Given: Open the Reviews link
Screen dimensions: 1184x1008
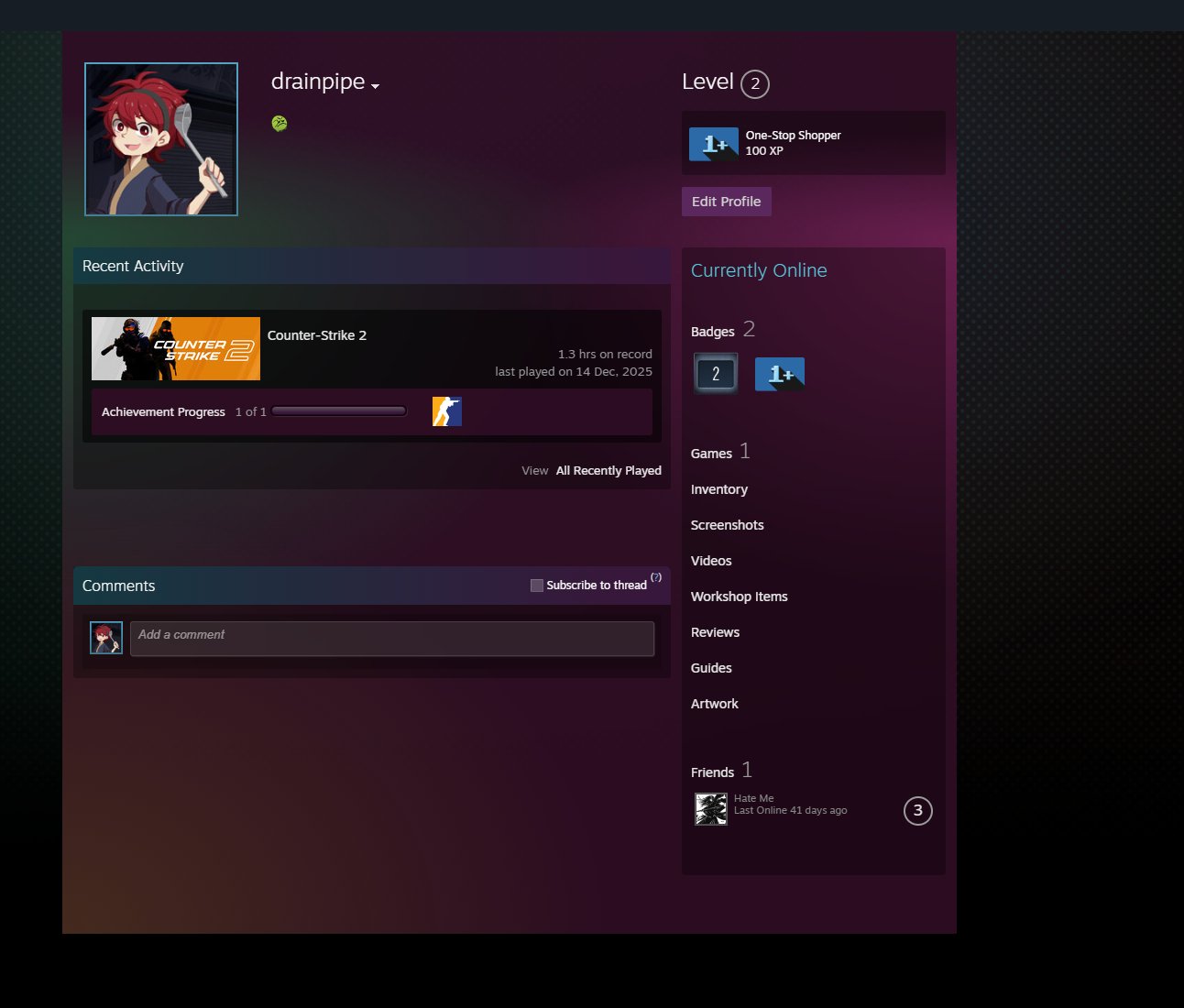Looking at the screenshot, I should tap(715, 632).
